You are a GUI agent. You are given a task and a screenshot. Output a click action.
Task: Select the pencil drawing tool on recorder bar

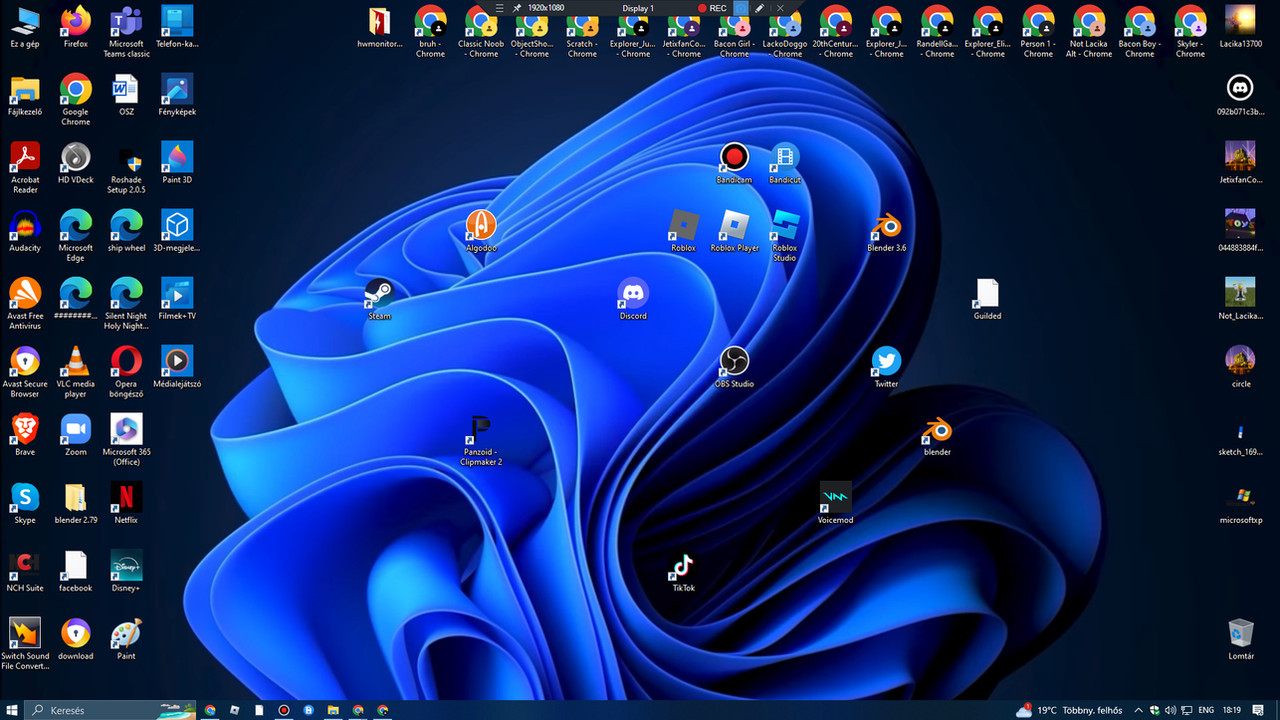pos(760,8)
